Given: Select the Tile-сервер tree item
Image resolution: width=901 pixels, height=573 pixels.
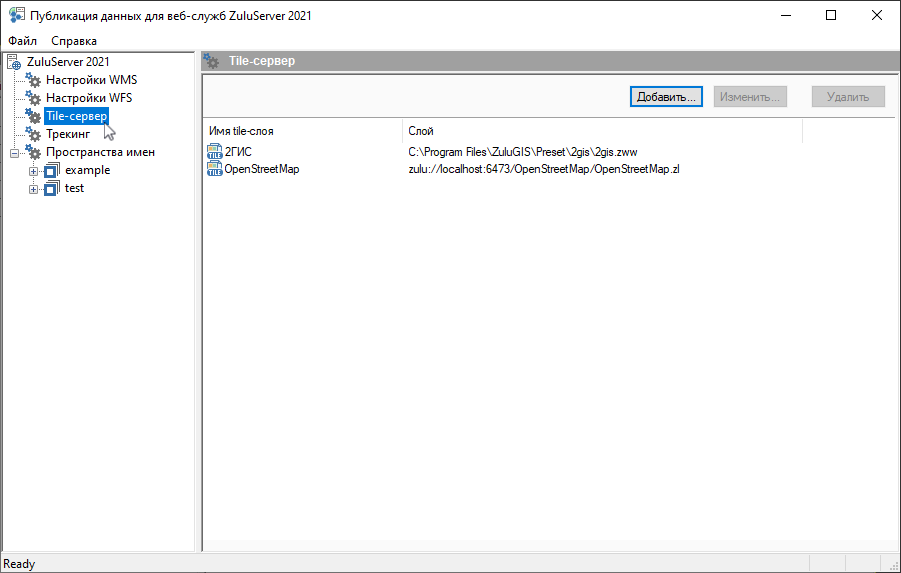Looking at the screenshot, I should 77,116.
